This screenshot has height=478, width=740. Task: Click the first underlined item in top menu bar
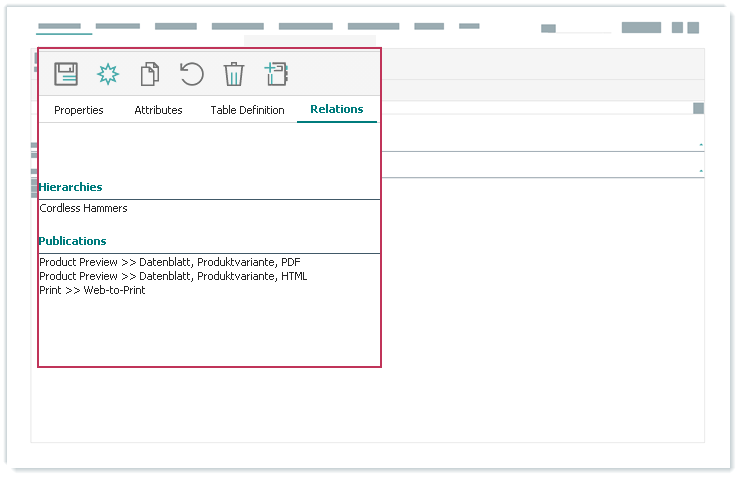[x=59, y=27]
